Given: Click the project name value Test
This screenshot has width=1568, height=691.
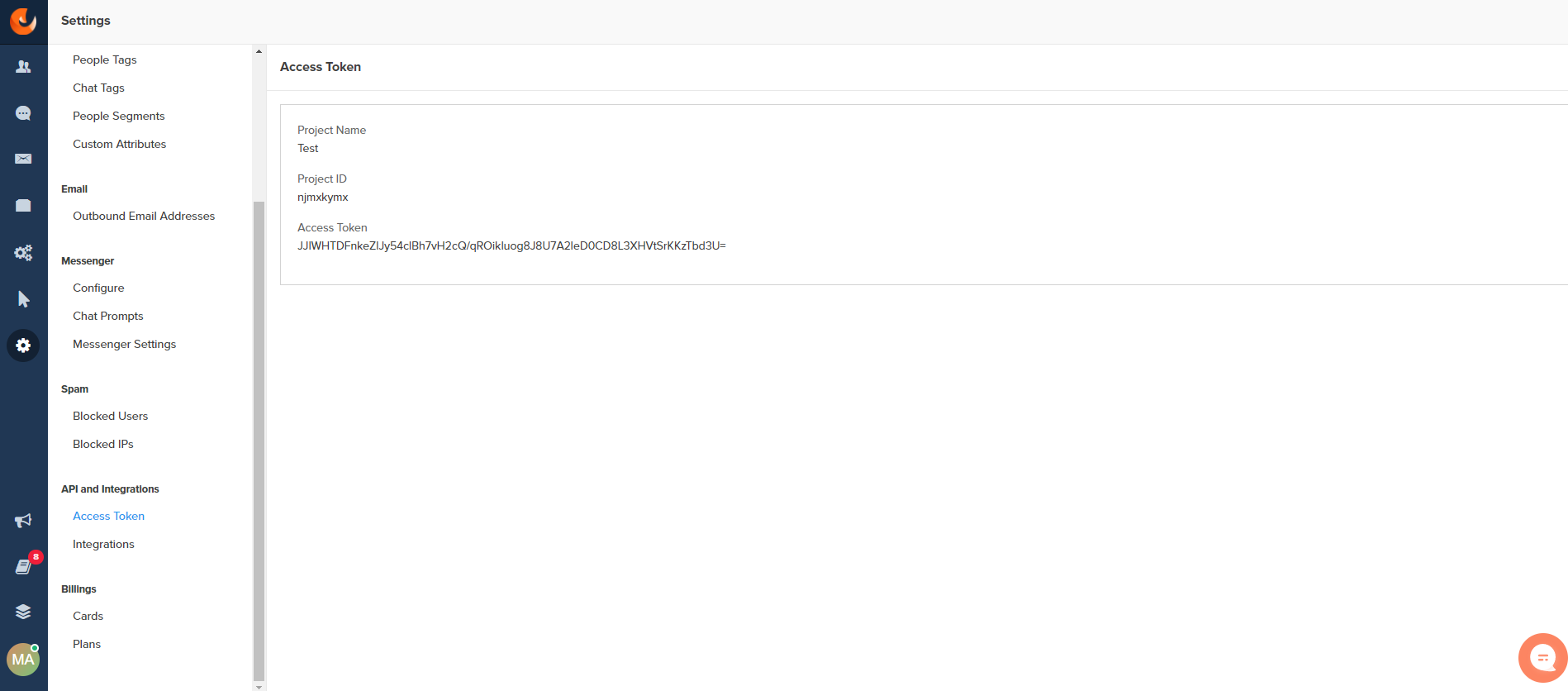Looking at the screenshot, I should [x=308, y=148].
